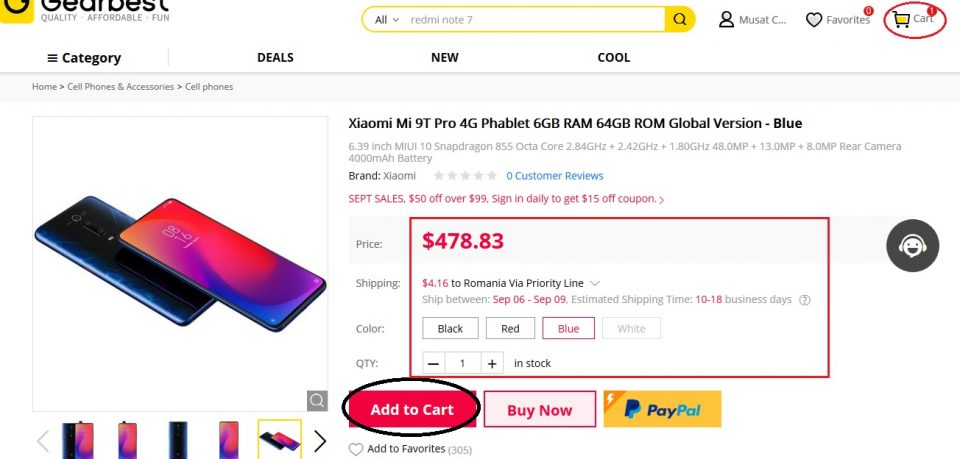Select the Red color option

510,329
